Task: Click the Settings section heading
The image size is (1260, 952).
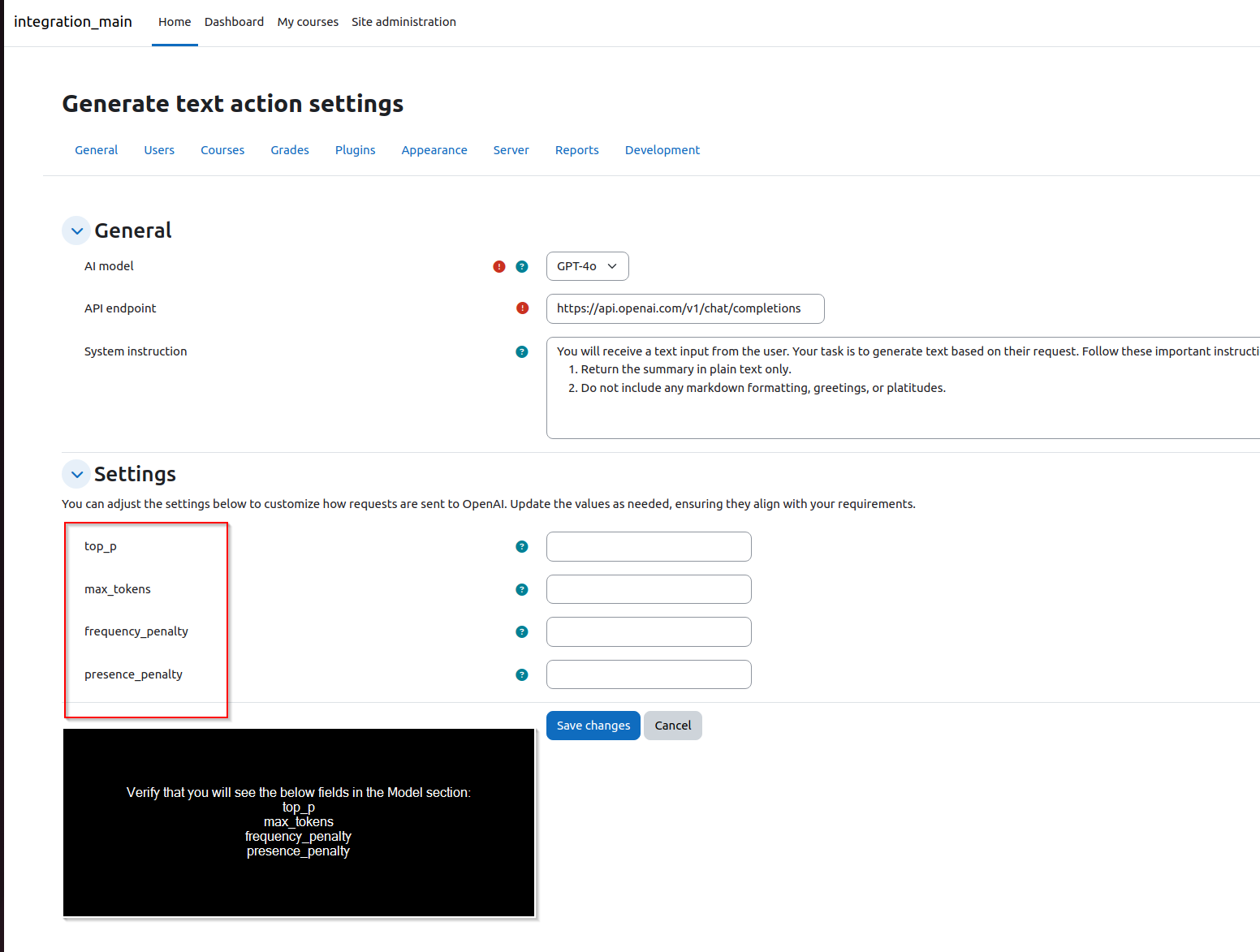Action: [x=135, y=474]
